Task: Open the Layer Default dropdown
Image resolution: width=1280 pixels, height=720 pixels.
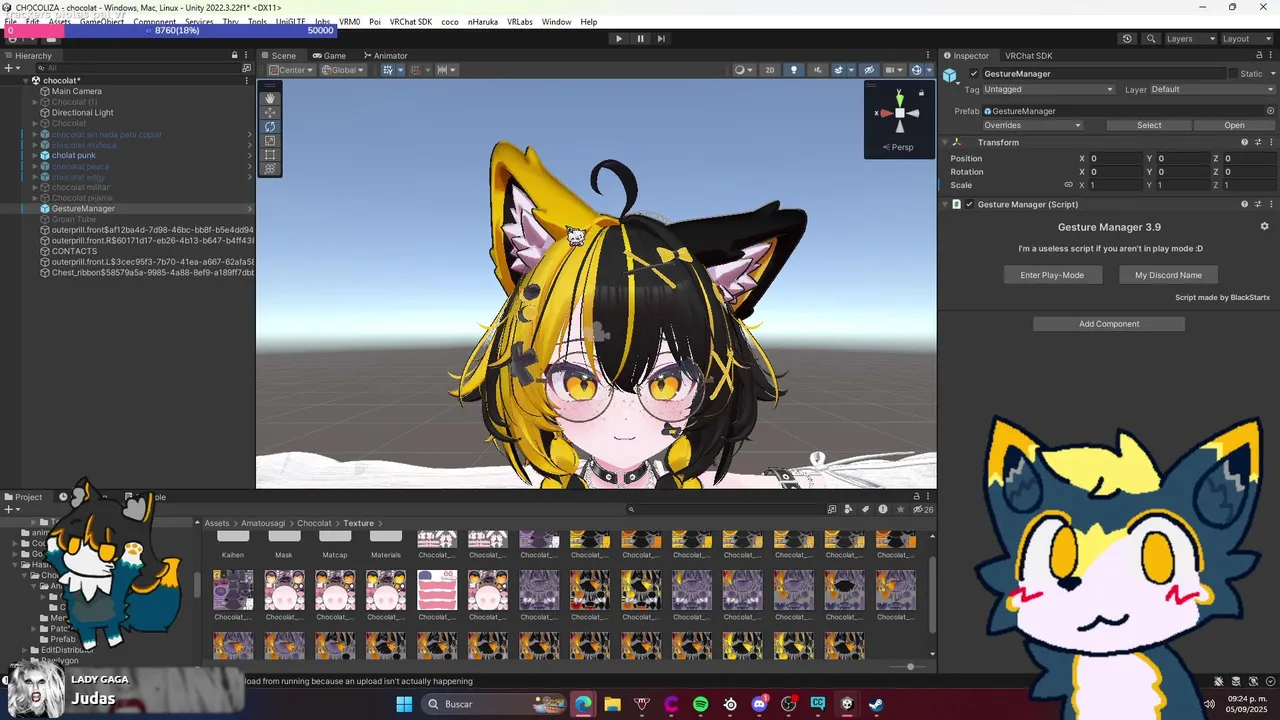Action: pos(1212,90)
